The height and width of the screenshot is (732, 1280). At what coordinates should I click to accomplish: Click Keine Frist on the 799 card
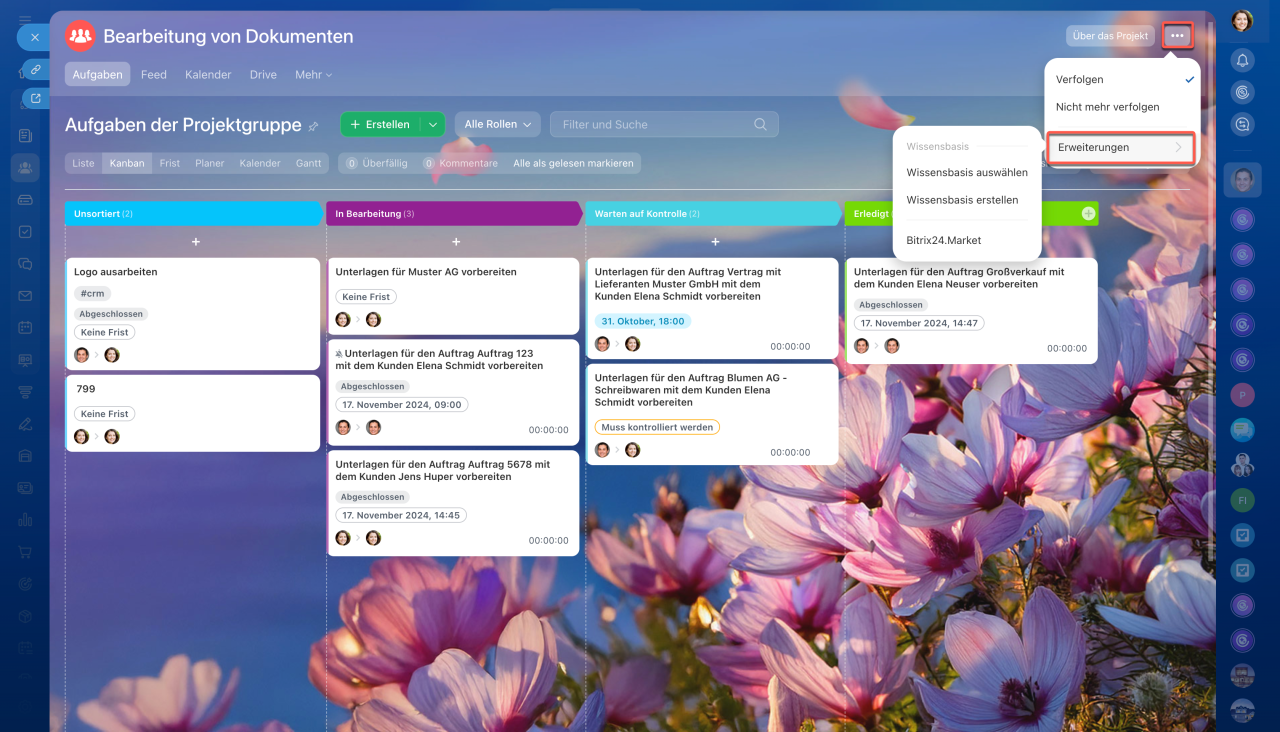pyautogui.click(x=105, y=414)
